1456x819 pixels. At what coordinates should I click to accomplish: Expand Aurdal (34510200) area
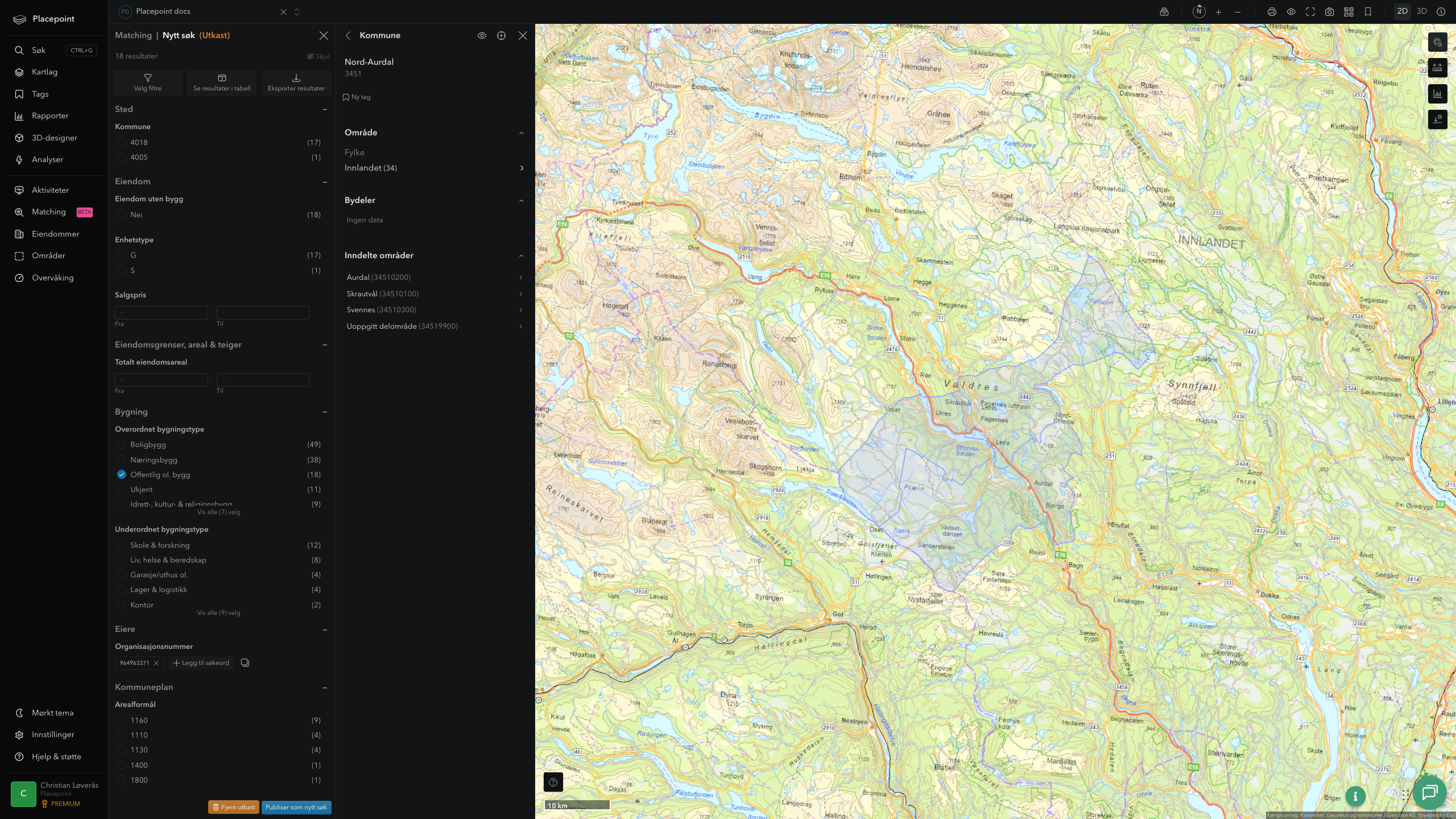[435, 278]
